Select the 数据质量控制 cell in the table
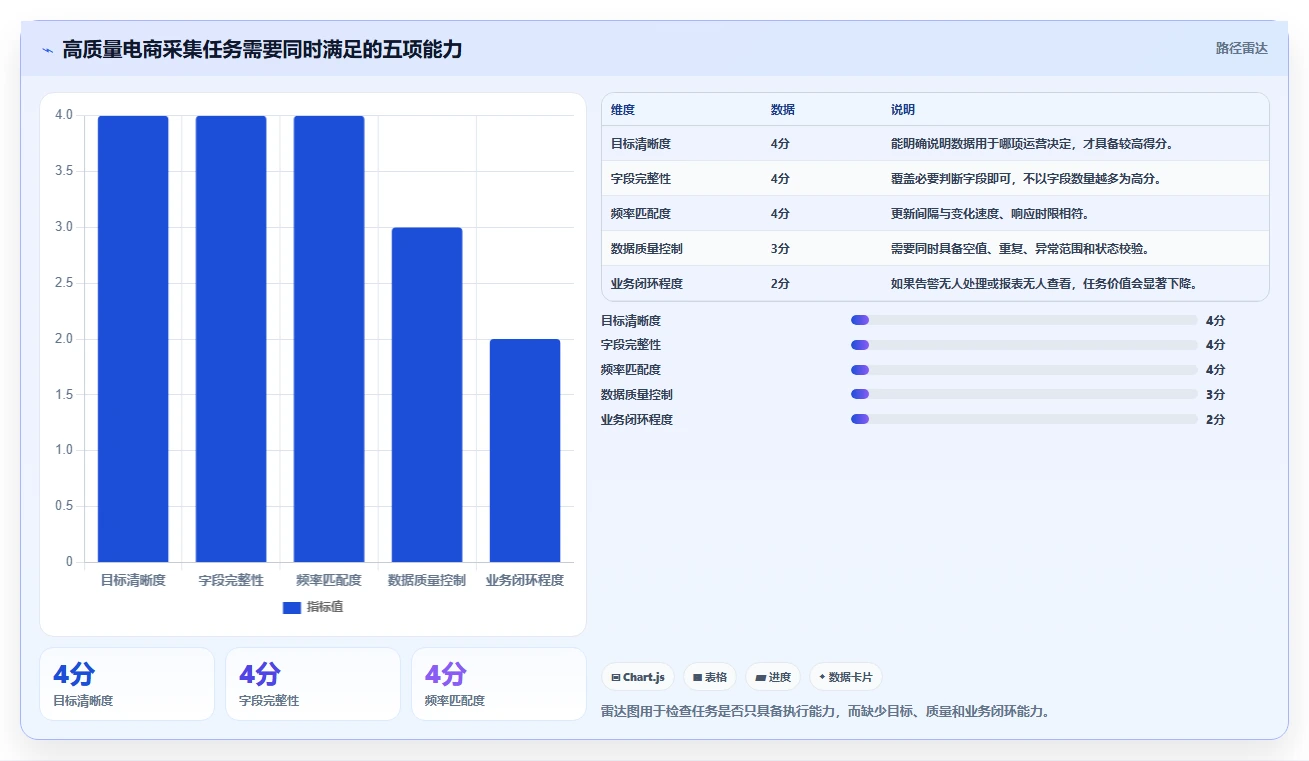Image resolution: width=1309 pixels, height=761 pixels. pyautogui.click(x=647, y=249)
